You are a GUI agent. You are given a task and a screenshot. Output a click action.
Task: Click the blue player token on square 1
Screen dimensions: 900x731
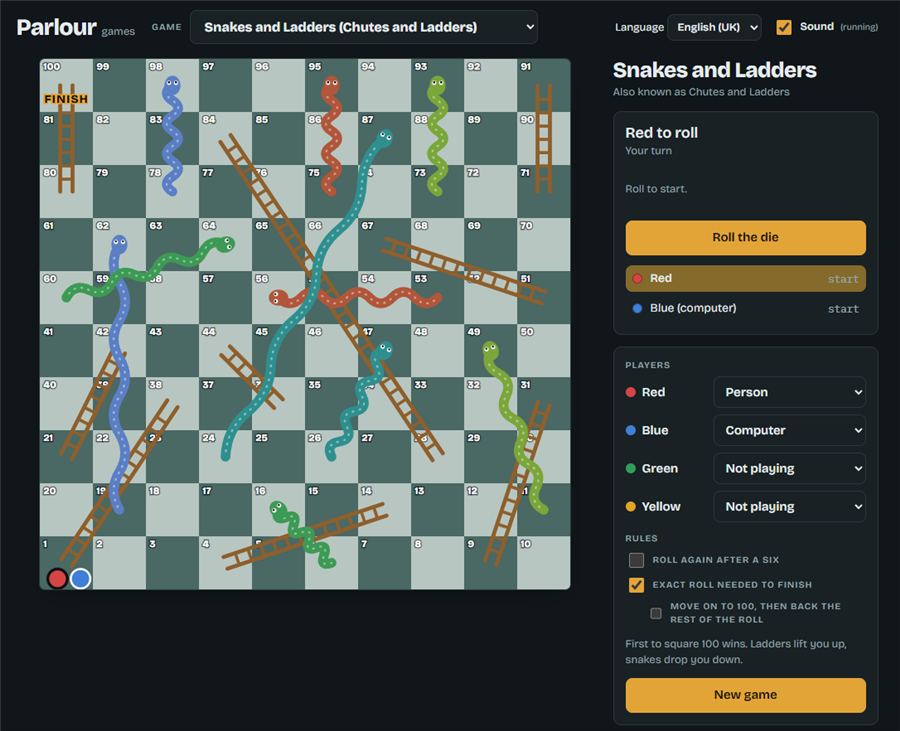coord(80,578)
